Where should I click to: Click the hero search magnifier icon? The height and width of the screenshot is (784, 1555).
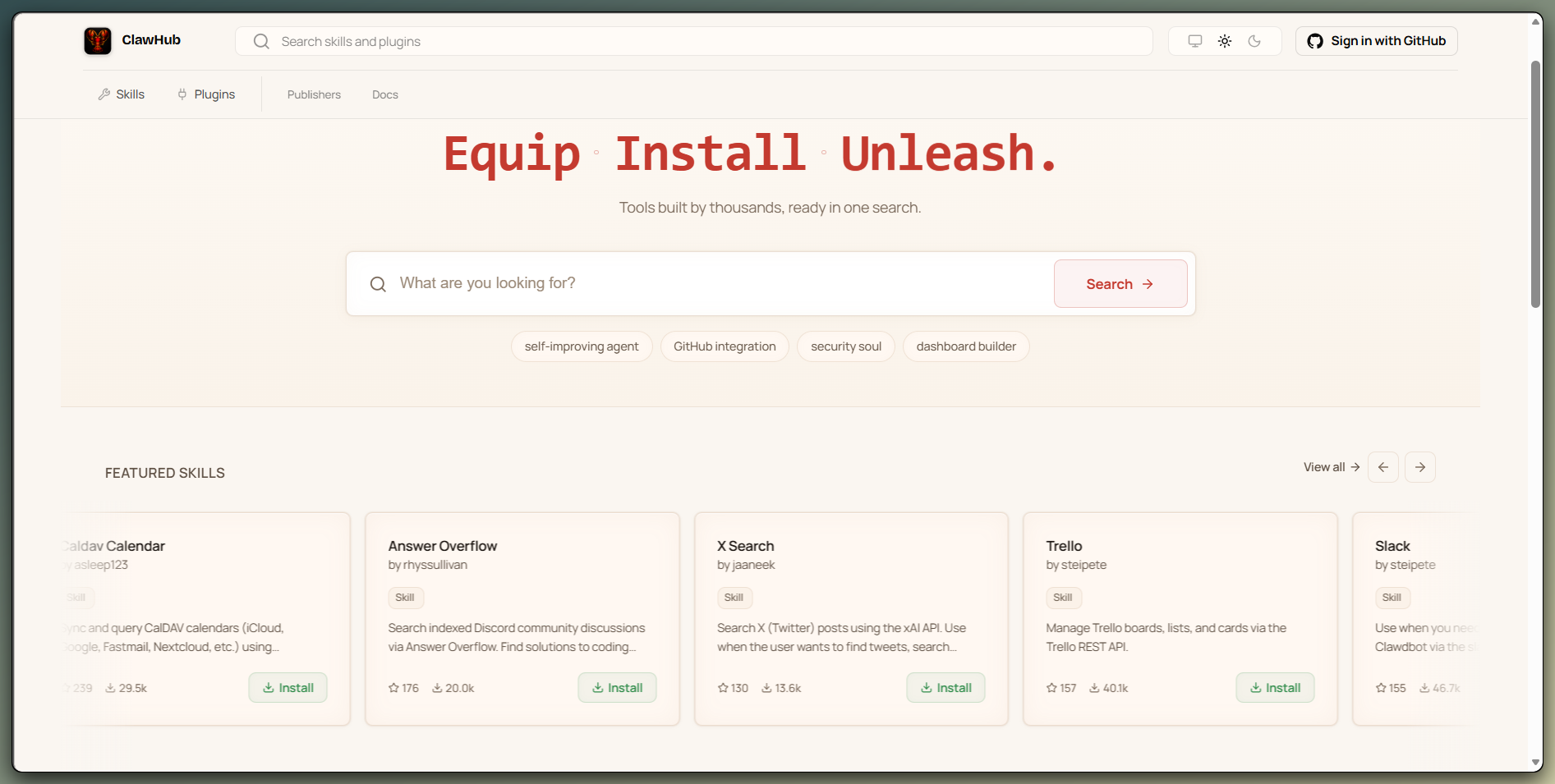(x=378, y=284)
